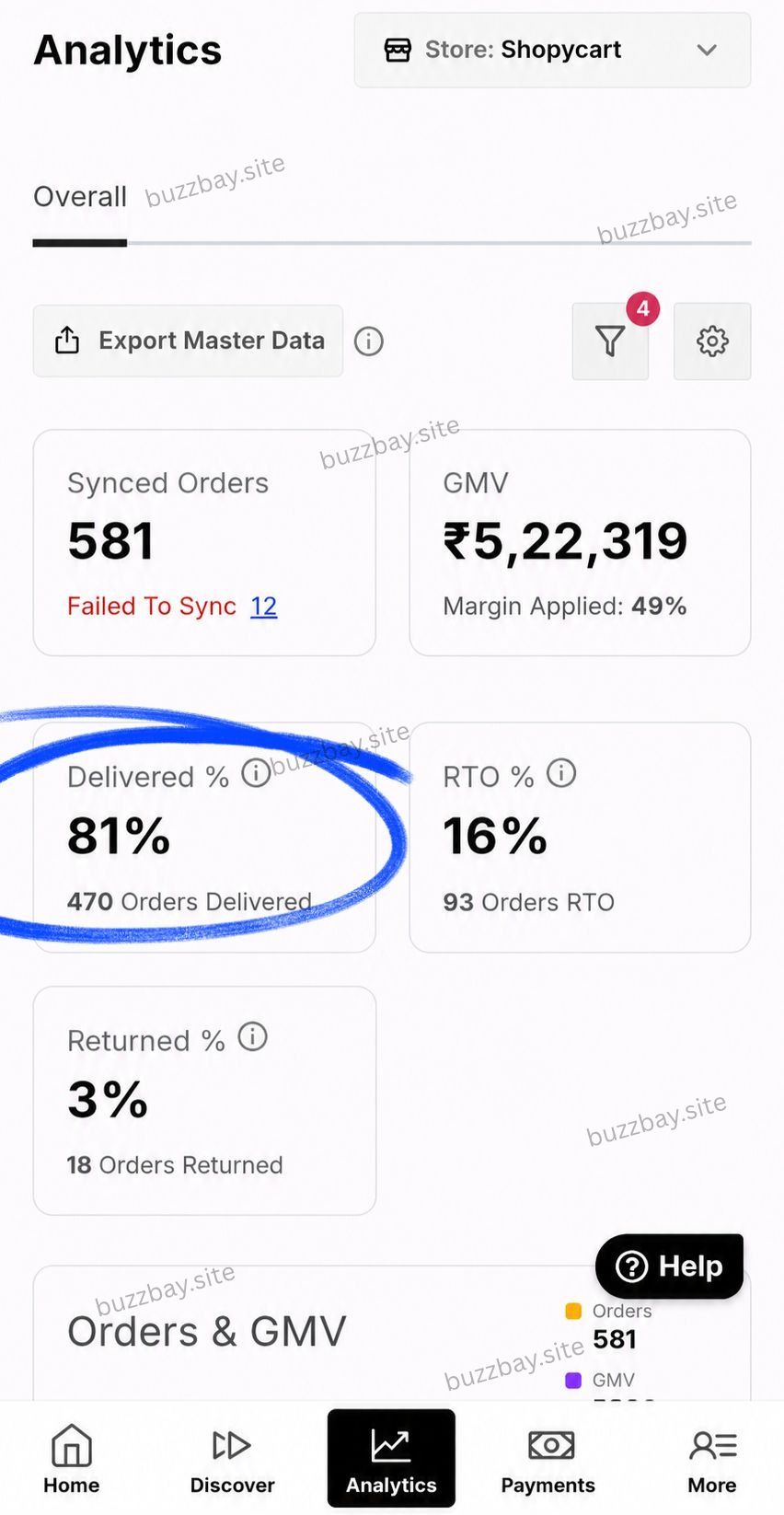Click info icon beside Export Master Data
Screen dimensions: 784x1515
coord(369,341)
